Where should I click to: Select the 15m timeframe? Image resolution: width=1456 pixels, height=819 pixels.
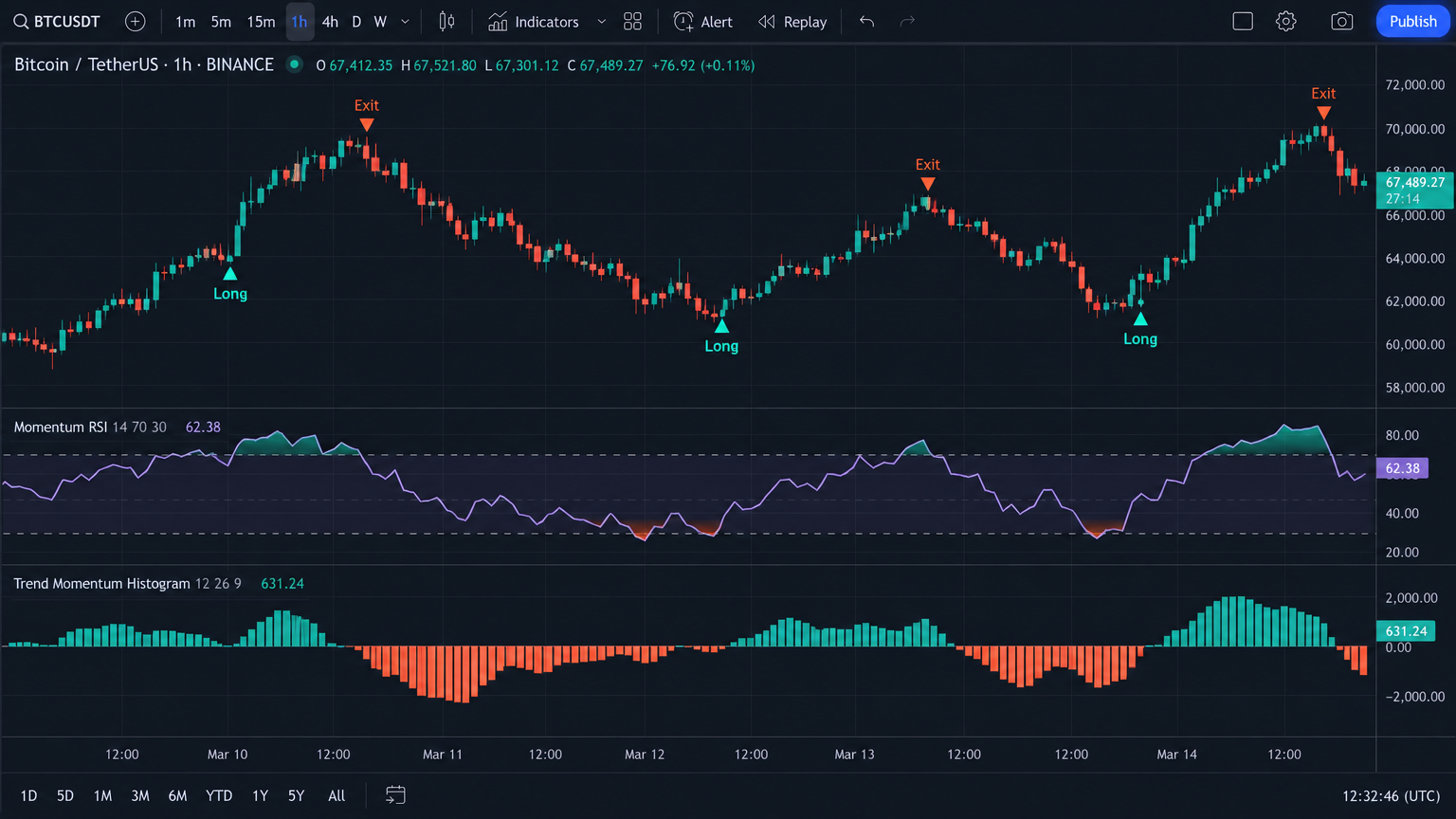[261, 21]
